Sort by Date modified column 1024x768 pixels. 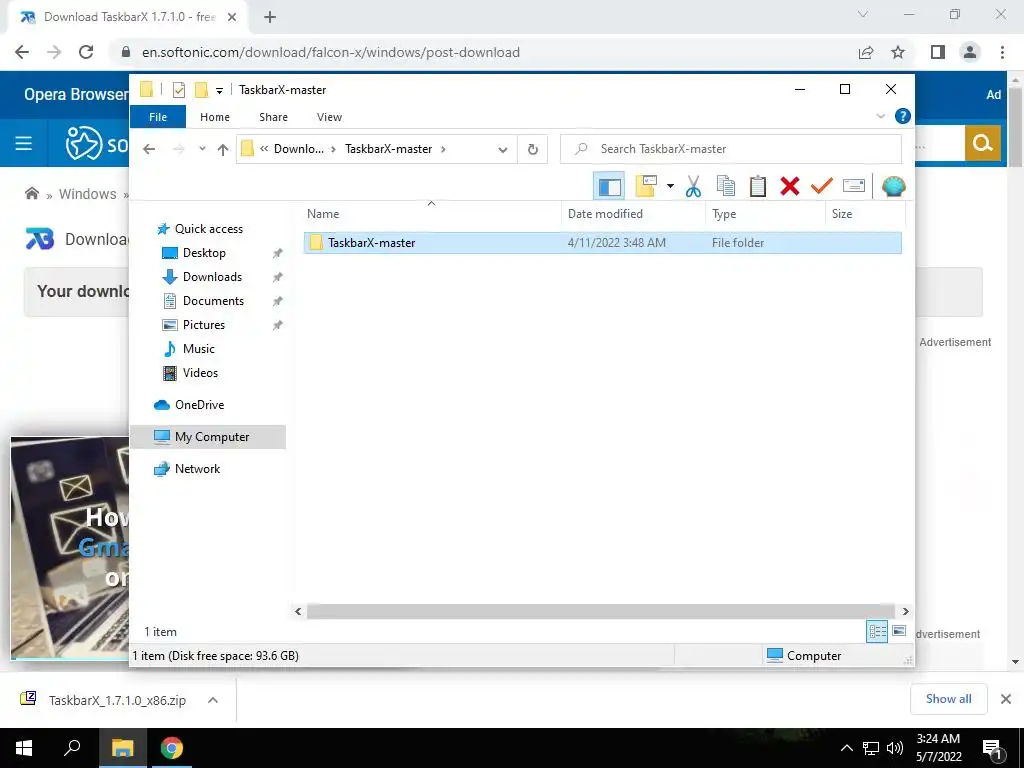point(633,214)
